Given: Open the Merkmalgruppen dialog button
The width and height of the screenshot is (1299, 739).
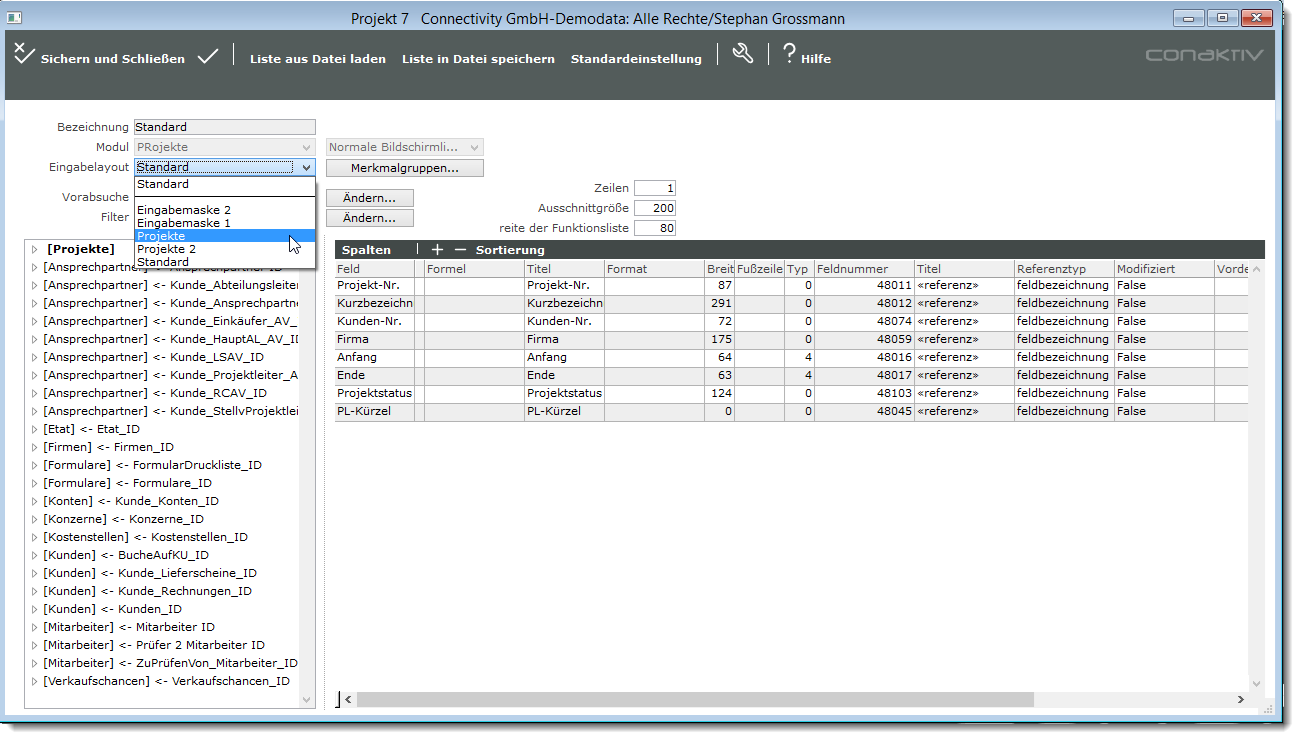Looking at the screenshot, I should pyautogui.click(x=404, y=168).
